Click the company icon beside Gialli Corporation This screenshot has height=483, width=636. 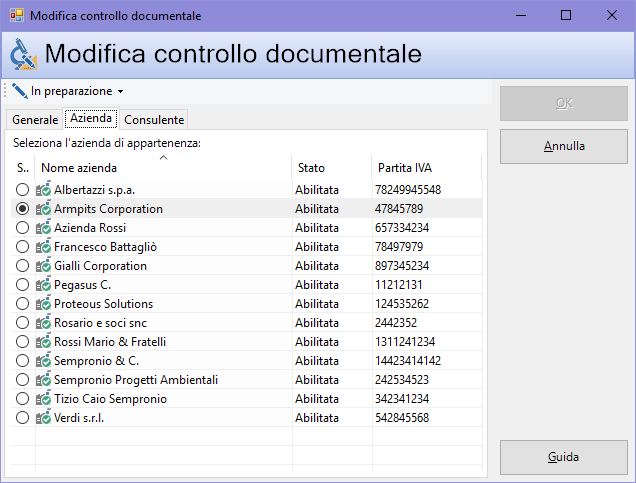click(43, 265)
